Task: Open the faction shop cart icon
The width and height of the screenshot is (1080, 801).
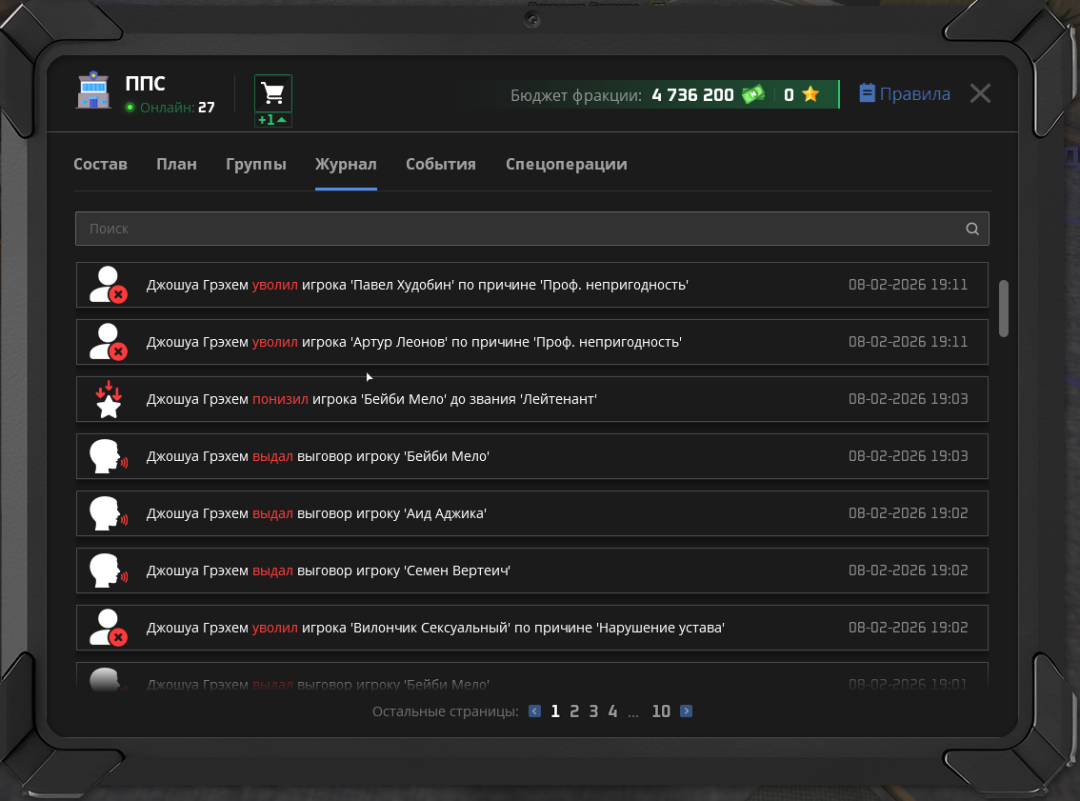Action: click(272, 94)
